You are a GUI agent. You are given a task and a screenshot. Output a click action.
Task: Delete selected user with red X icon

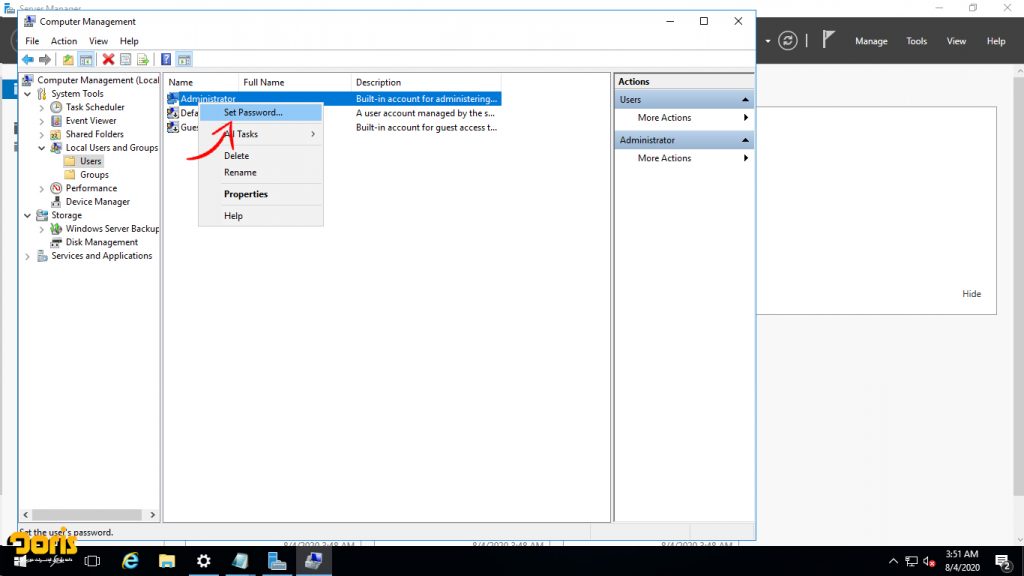click(x=108, y=60)
